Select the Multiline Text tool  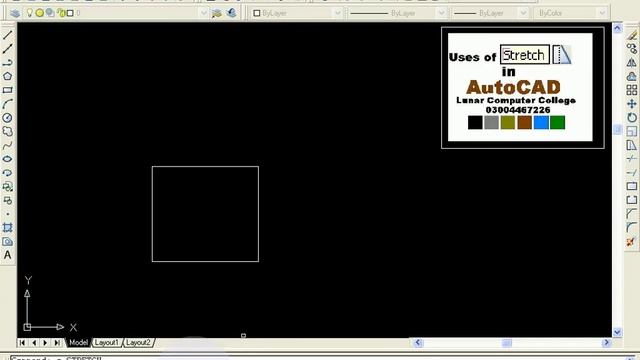[x=7, y=255]
